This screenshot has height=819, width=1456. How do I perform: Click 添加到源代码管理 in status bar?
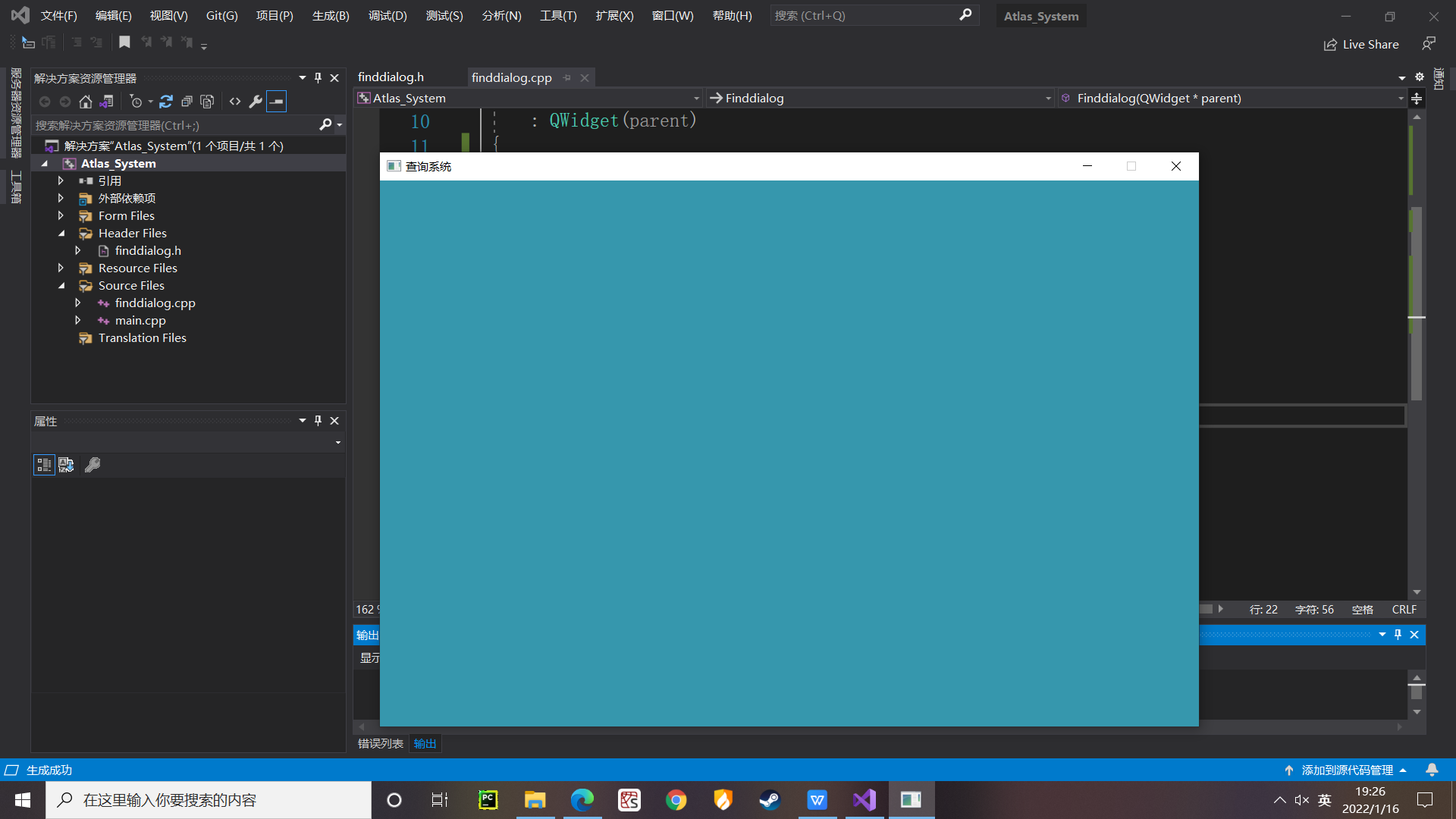[x=1347, y=770]
